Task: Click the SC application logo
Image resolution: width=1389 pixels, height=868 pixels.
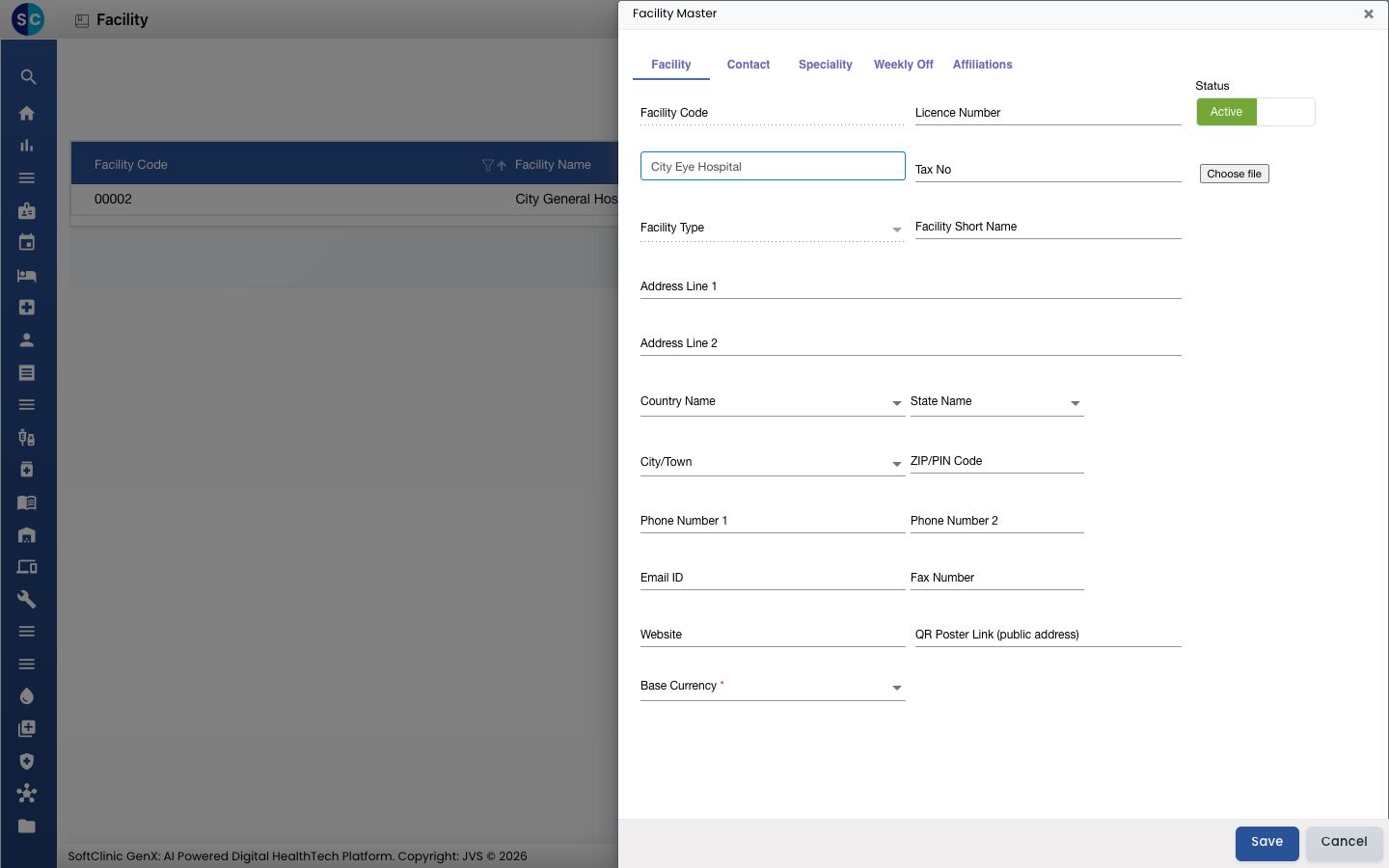Action: pos(28,19)
